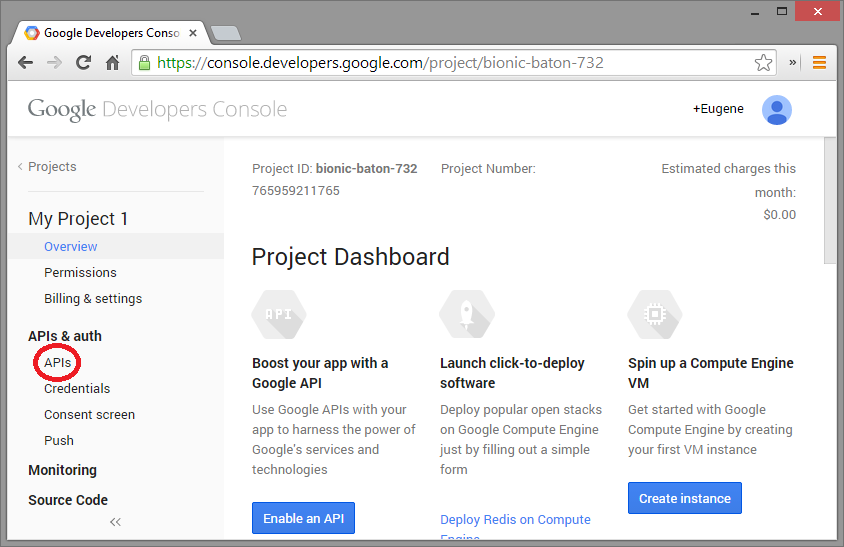Close the Google Developers Console tab
This screenshot has height=547, width=844.
pos(193,33)
